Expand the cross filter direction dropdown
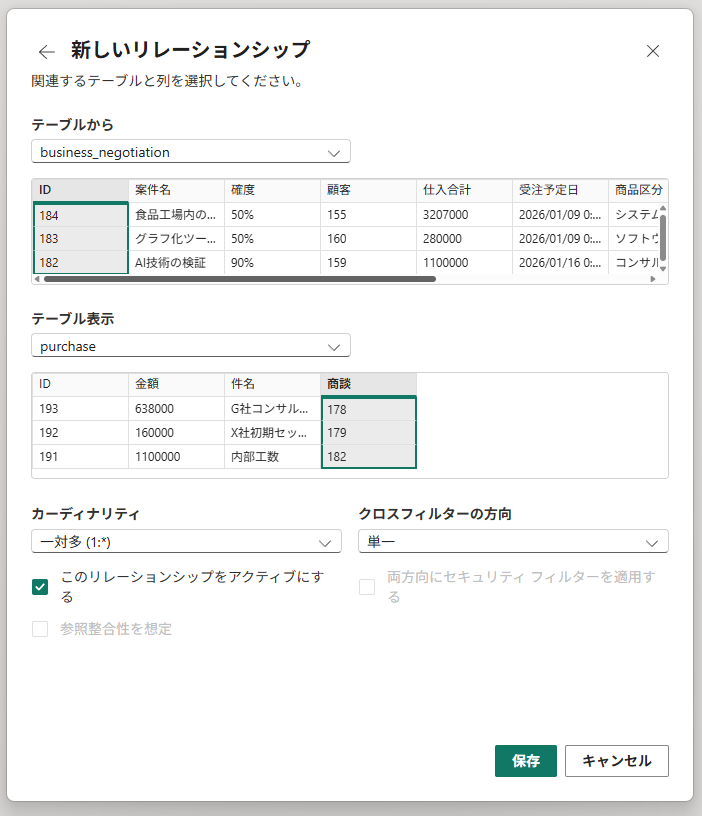Image resolution: width=702 pixels, height=816 pixels. [x=513, y=541]
